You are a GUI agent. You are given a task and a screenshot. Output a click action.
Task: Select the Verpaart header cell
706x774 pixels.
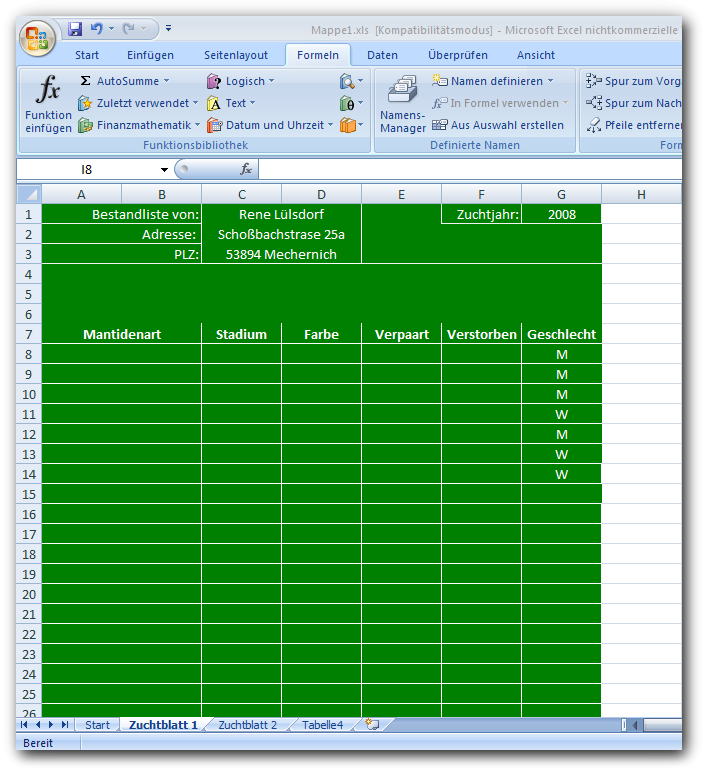tap(401, 334)
